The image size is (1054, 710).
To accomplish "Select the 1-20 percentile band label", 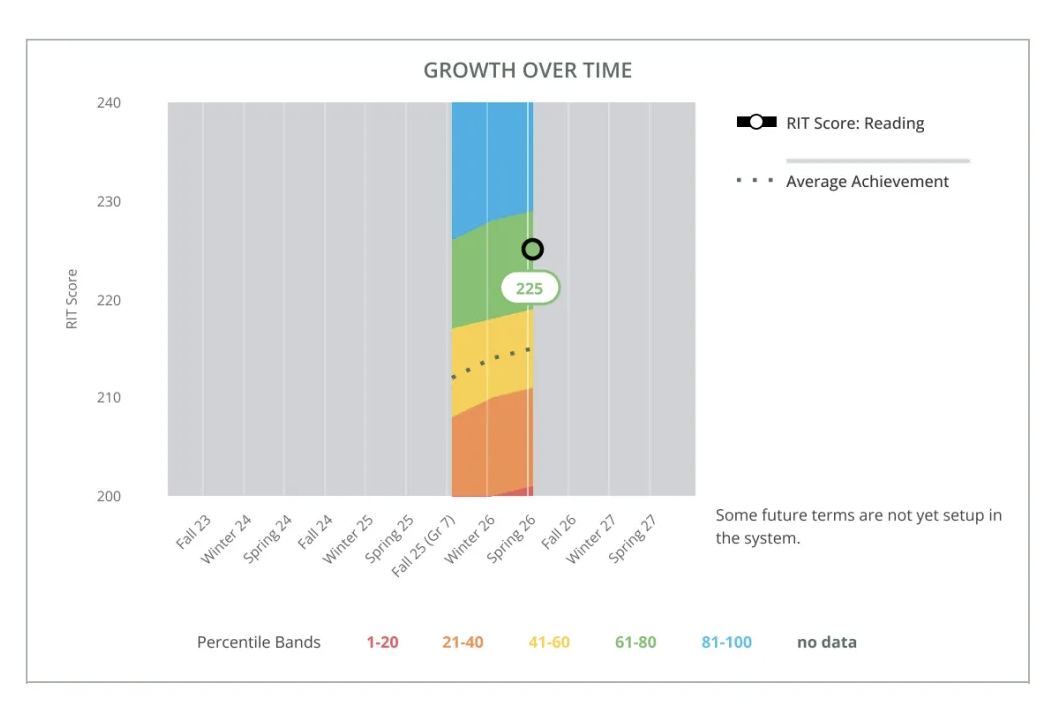I will (x=382, y=642).
